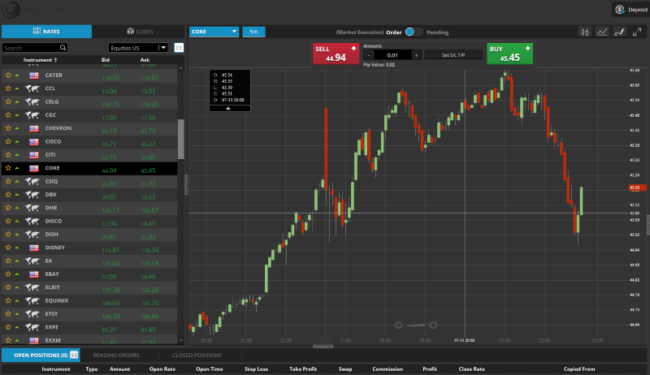
Task: Click the US flag icon for EBAY
Action: click(34, 274)
